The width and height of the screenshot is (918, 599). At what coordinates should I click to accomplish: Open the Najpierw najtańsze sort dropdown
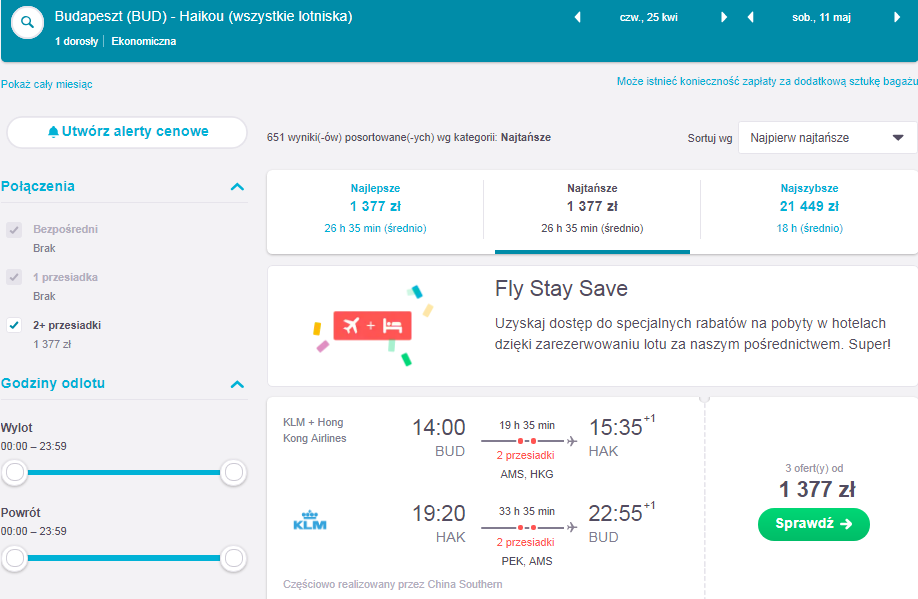[827, 138]
